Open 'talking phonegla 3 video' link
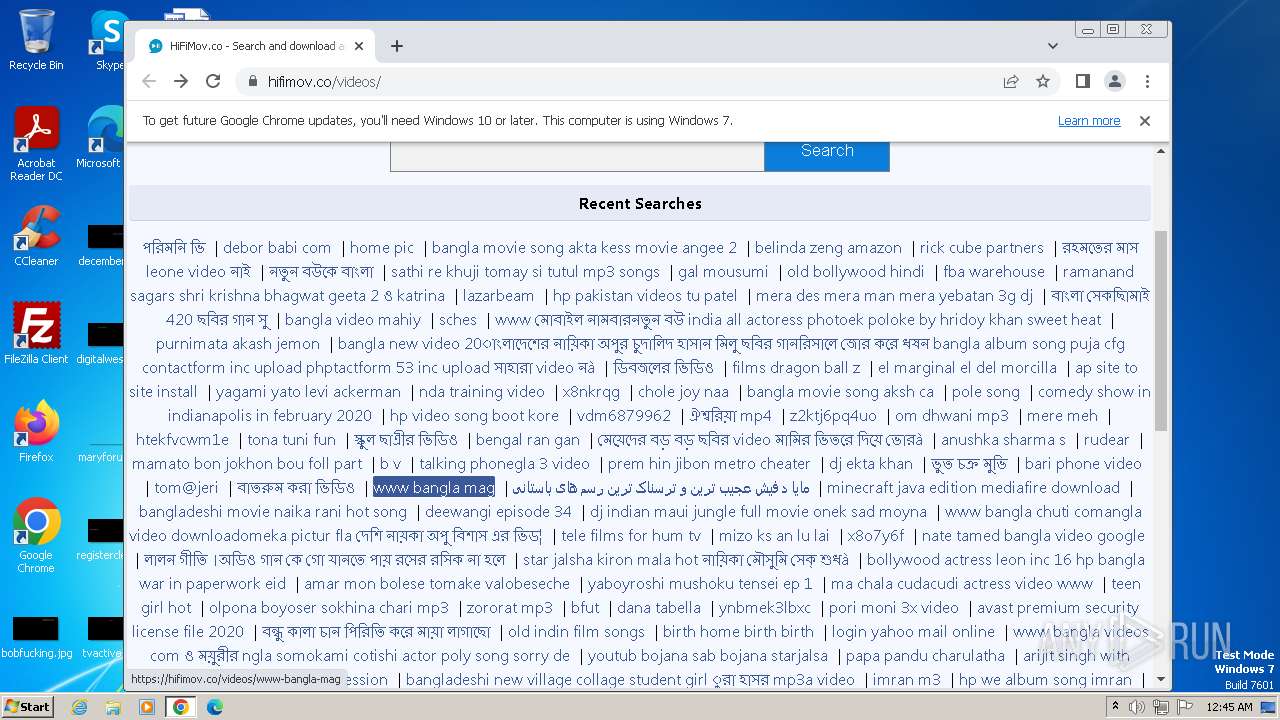 505,464
